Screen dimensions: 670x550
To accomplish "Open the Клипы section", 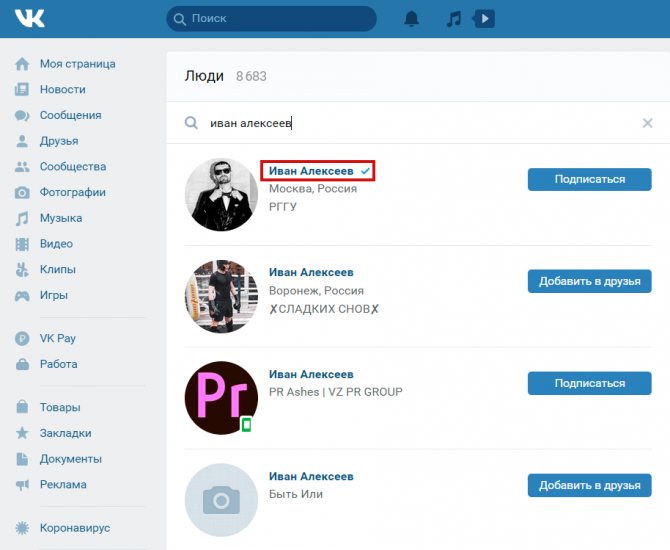I will coord(59,270).
